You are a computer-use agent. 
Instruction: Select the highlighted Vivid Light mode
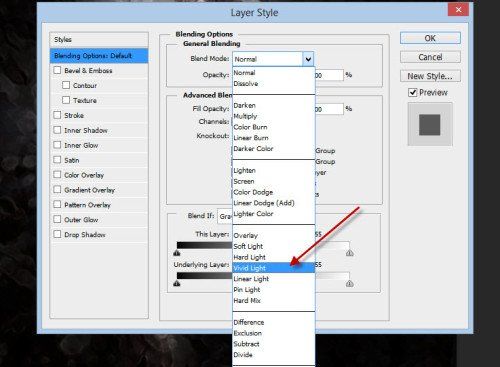click(x=274, y=268)
